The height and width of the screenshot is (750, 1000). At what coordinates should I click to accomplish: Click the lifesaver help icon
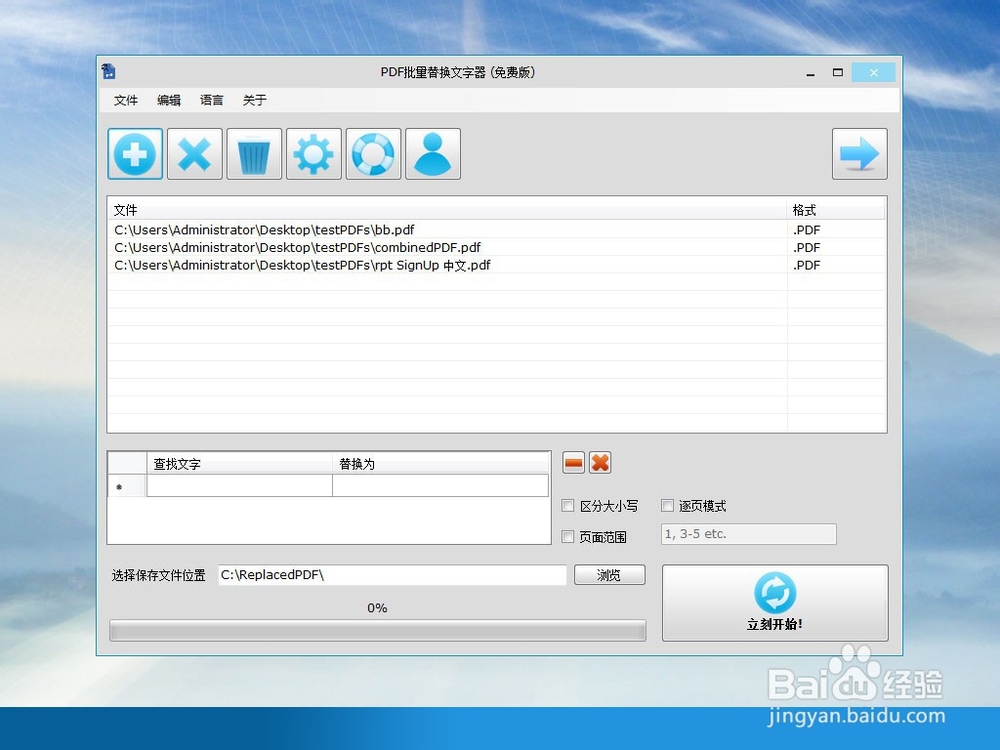(x=373, y=153)
